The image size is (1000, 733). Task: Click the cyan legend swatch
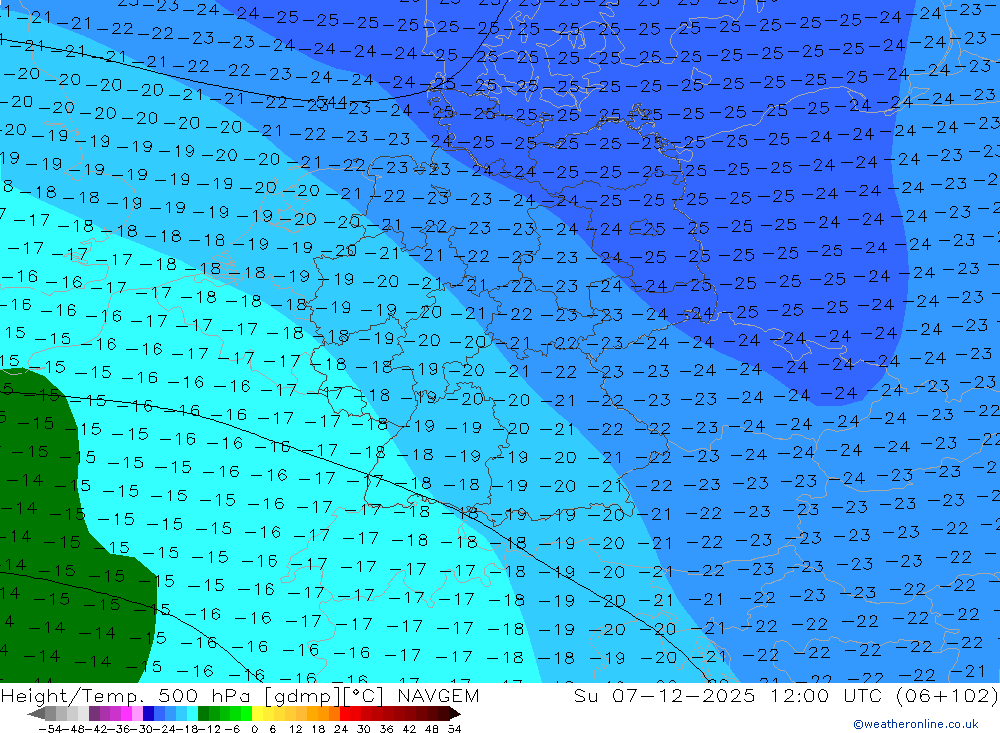point(192,714)
